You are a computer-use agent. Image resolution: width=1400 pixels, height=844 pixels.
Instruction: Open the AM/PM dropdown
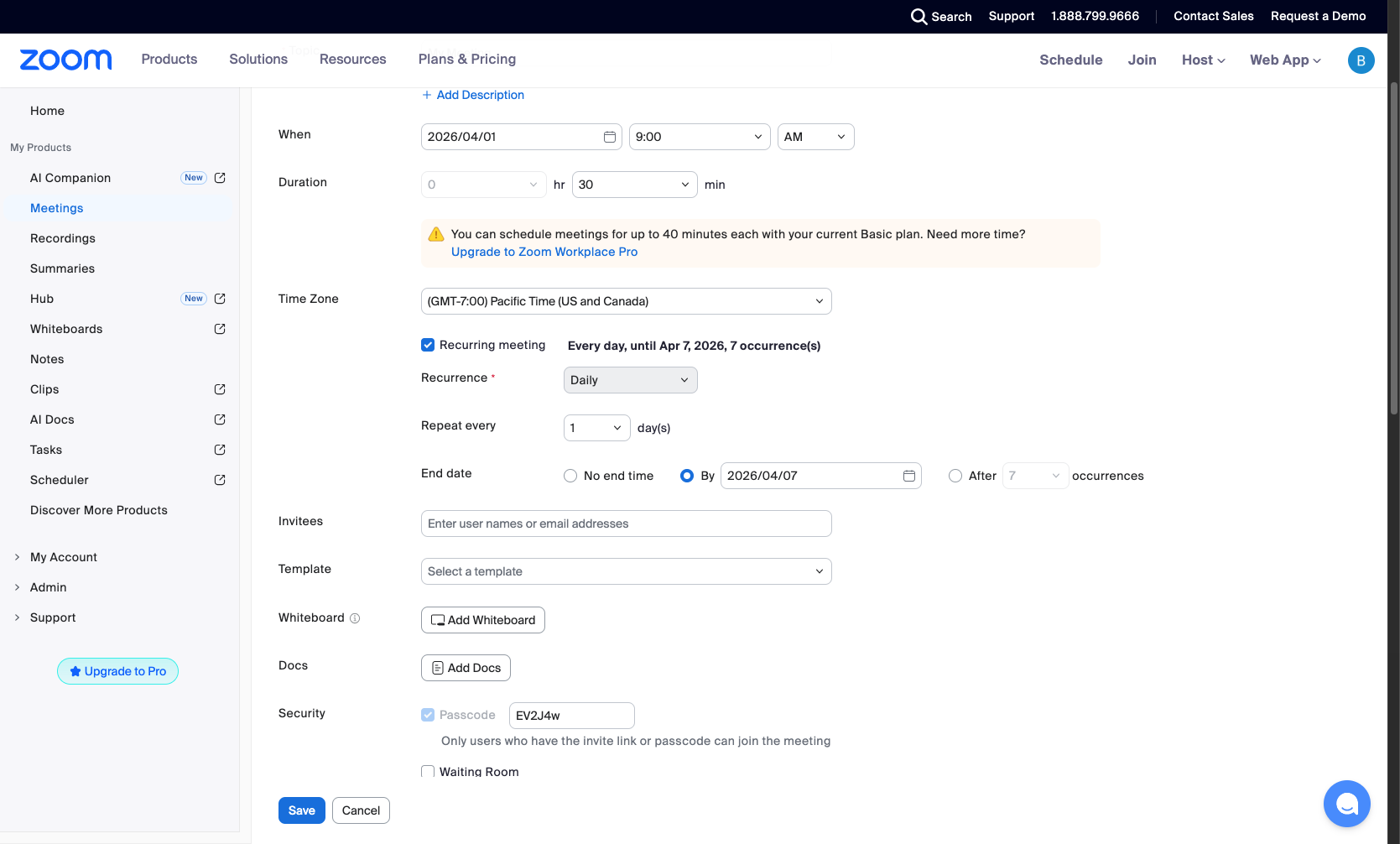click(816, 137)
